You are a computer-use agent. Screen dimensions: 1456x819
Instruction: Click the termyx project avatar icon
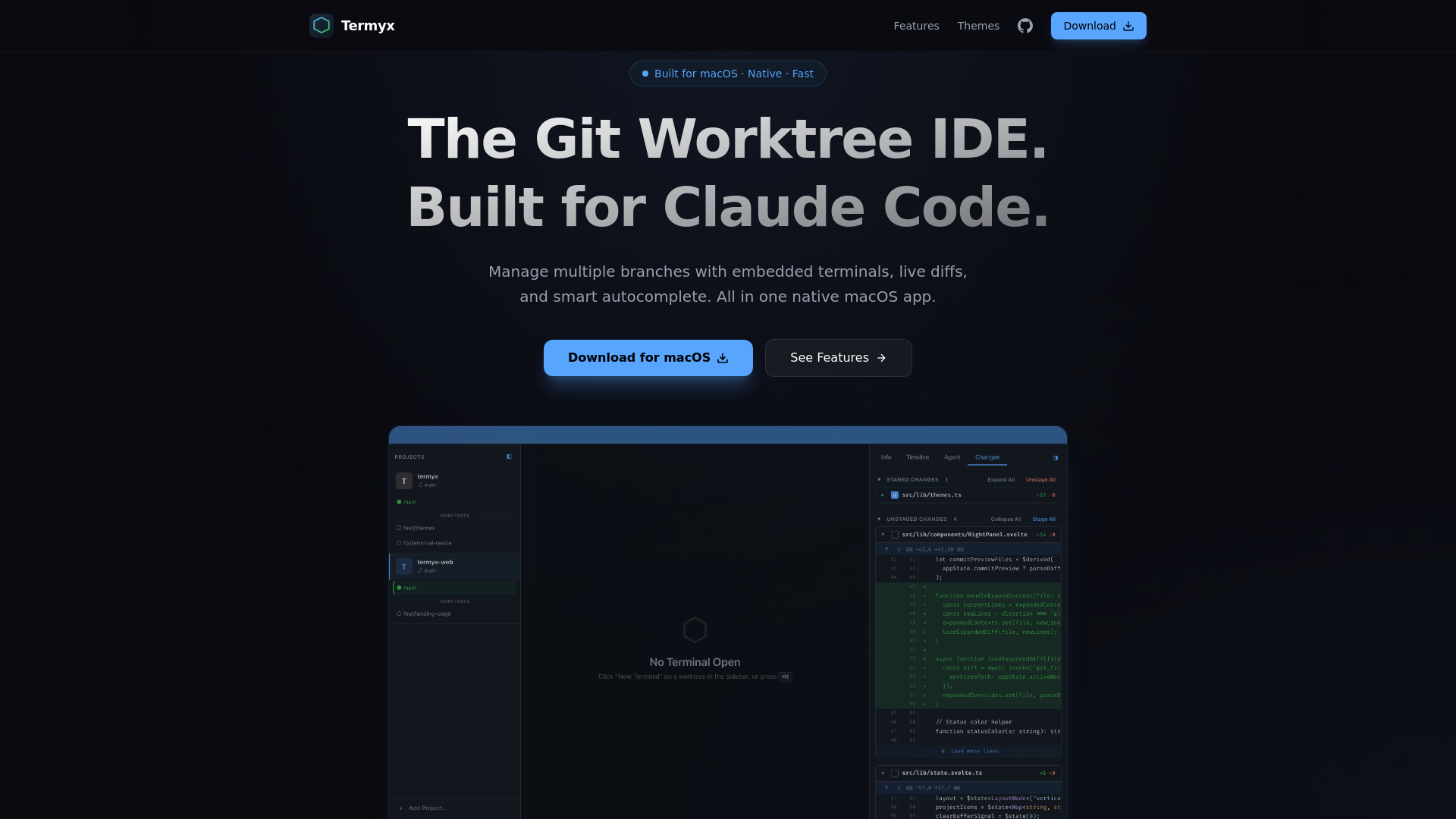404,481
